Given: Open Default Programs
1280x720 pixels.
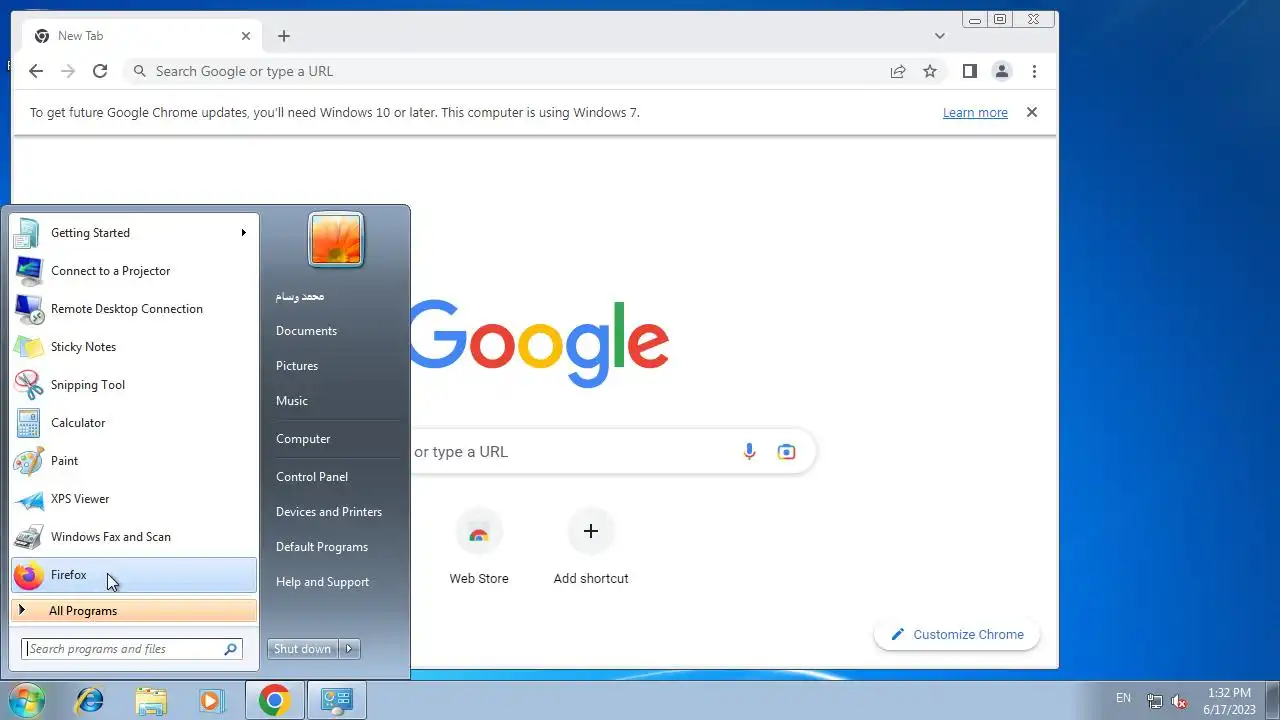Looking at the screenshot, I should pyautogui.click(x=322, y=547).
